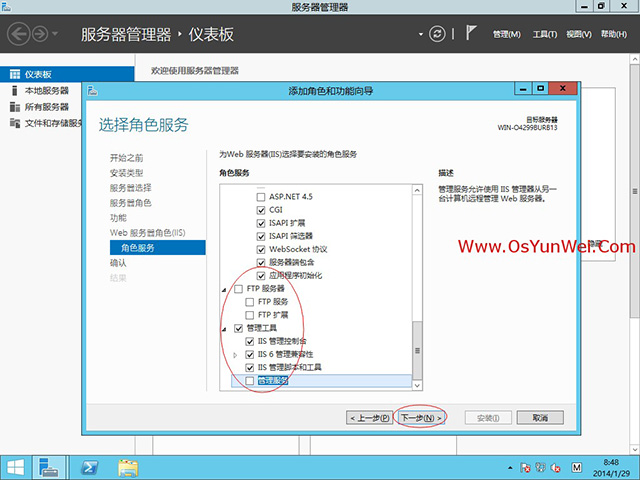Collapse the FTP 服务器 tree node

[224, 290]
